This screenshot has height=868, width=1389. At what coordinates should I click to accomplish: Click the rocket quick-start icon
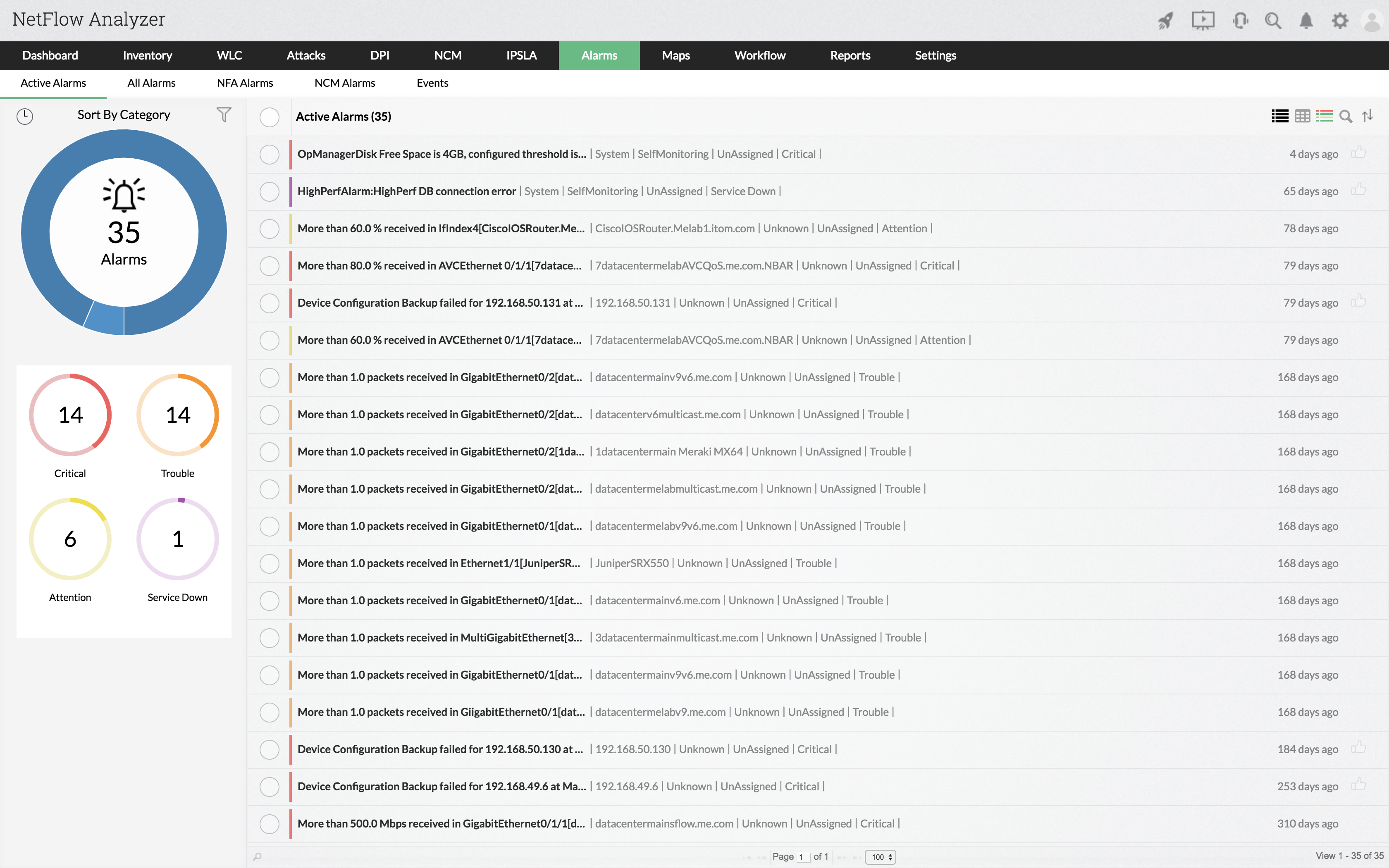coord(1165,21)
